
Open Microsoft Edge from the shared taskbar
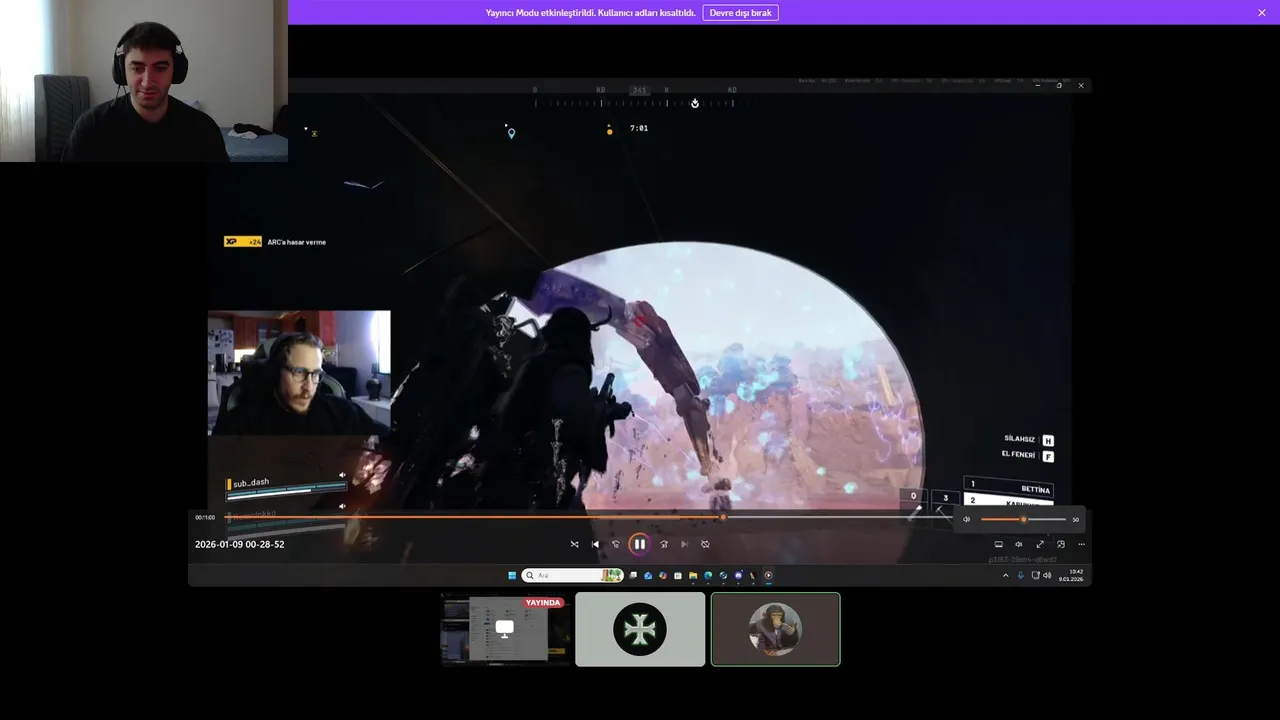pyautogui.click(x=708, y=575)
